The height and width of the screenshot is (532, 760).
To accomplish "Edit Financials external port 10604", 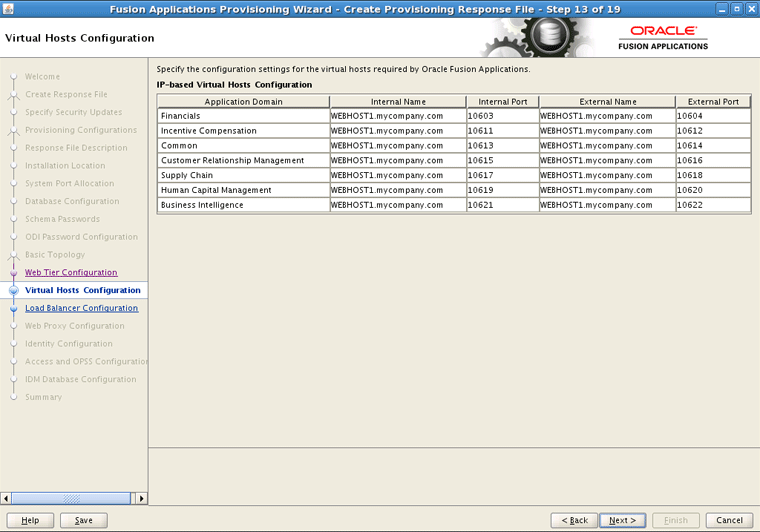I will pyautogui.click(x=713, y=116).
